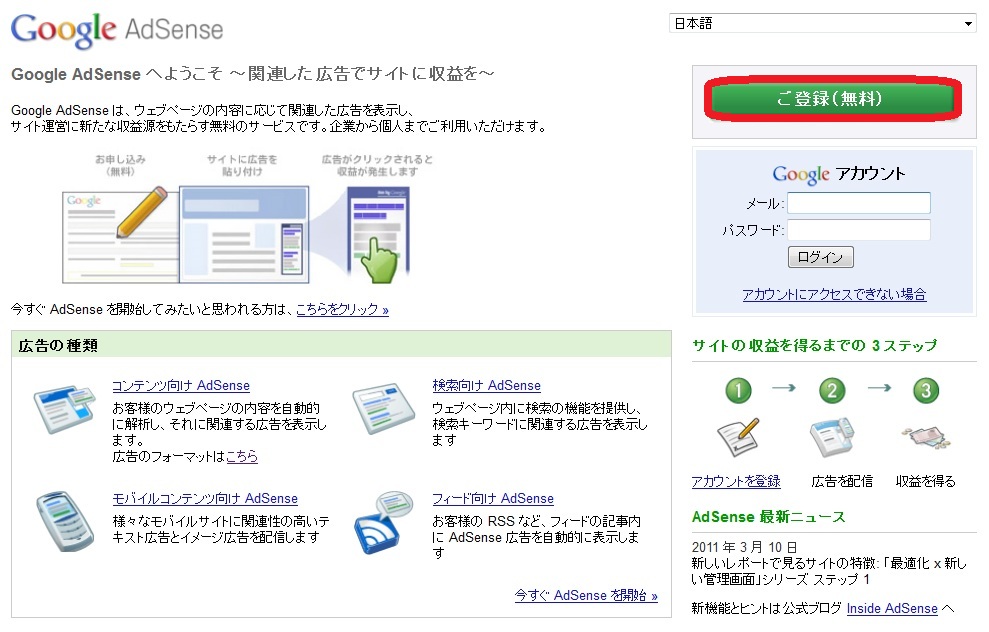The width and height of the screenshot is (989, 632).
Task: Click the search AdSense magnifier icon
Action: tap(384, 406)
